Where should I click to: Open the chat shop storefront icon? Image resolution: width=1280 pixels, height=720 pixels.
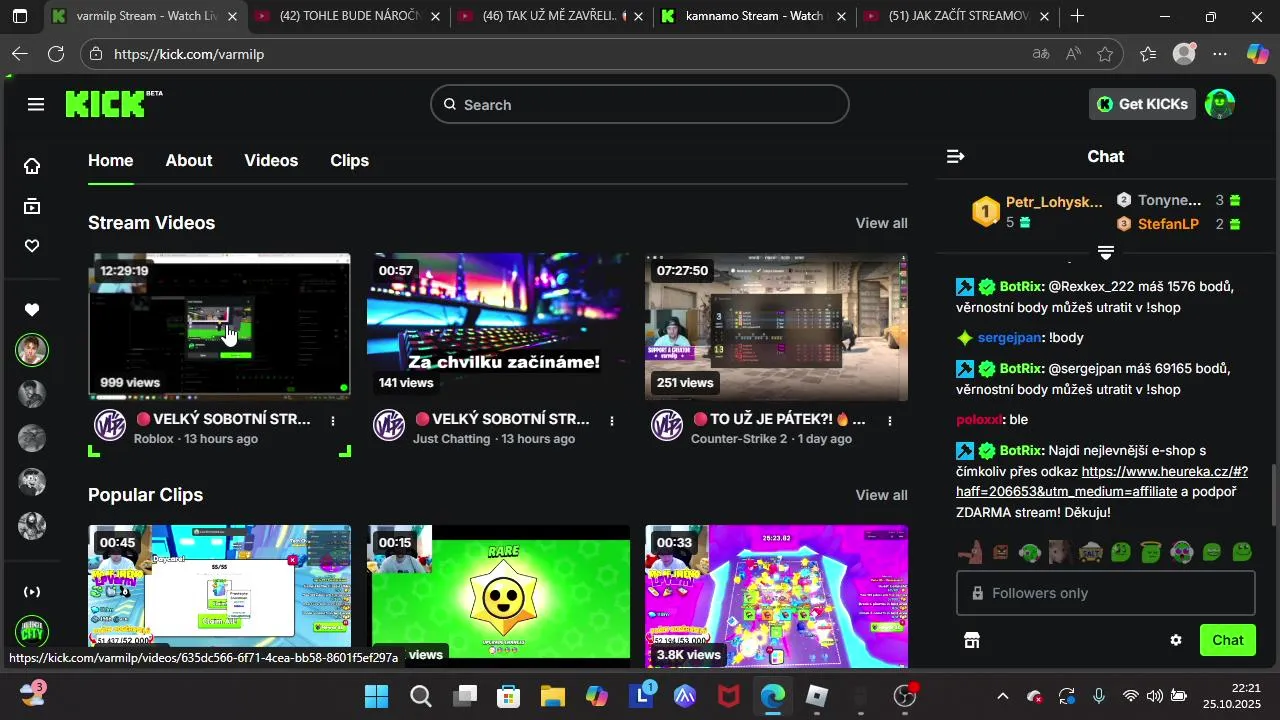(971, 640)
